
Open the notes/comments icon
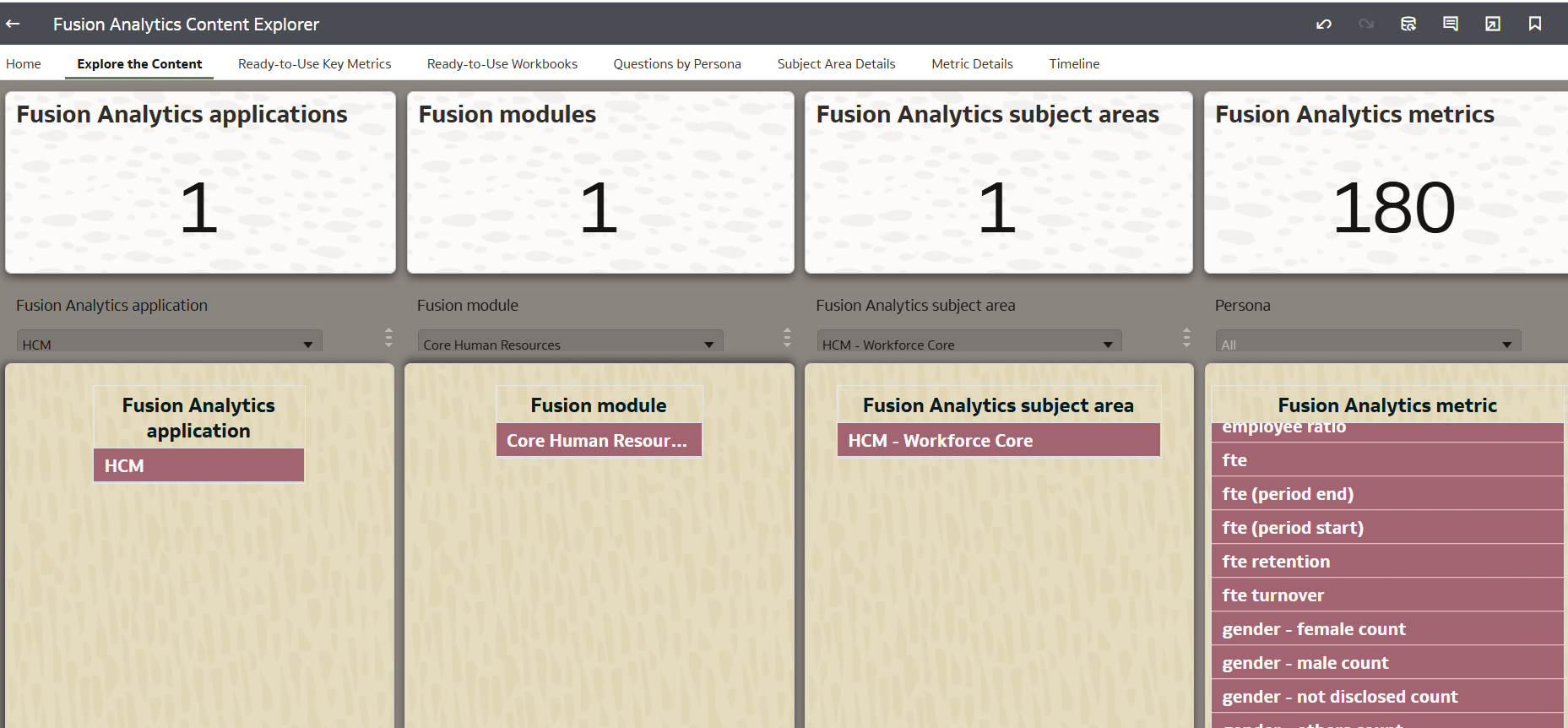pyautogui.click(x=1451, y=24)
